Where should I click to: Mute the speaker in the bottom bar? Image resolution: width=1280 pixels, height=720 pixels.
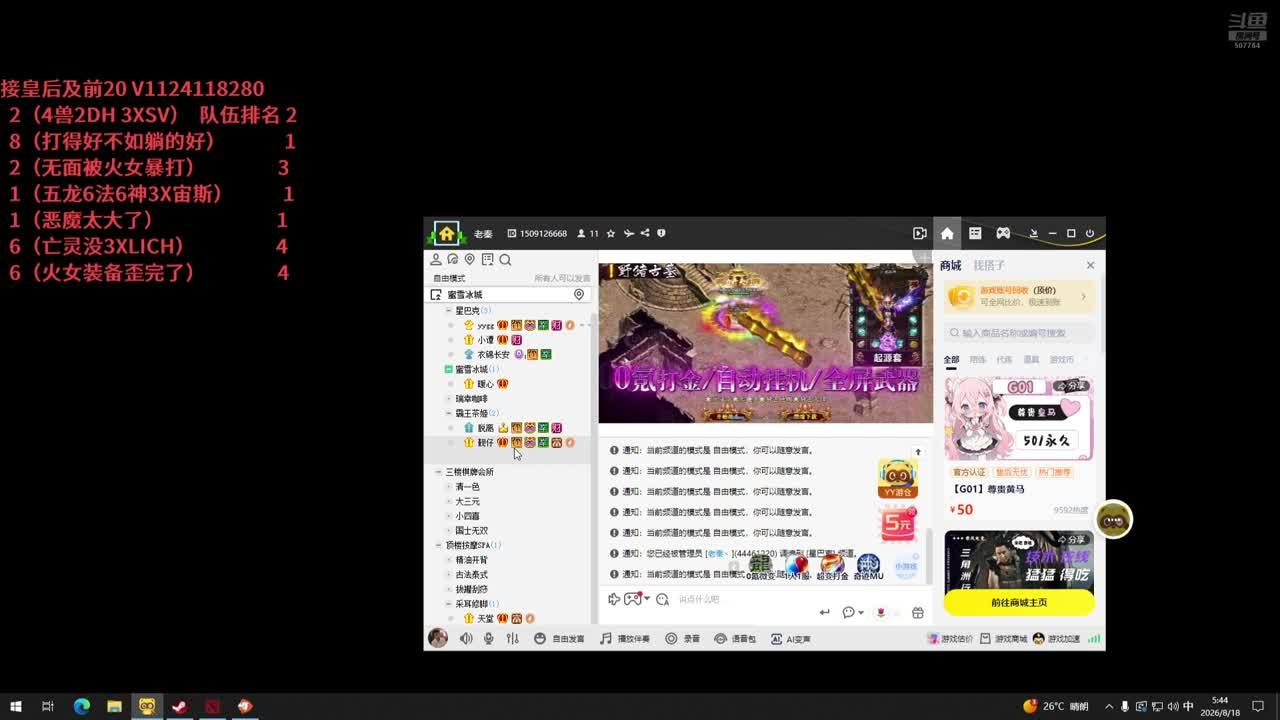[466, 638]
